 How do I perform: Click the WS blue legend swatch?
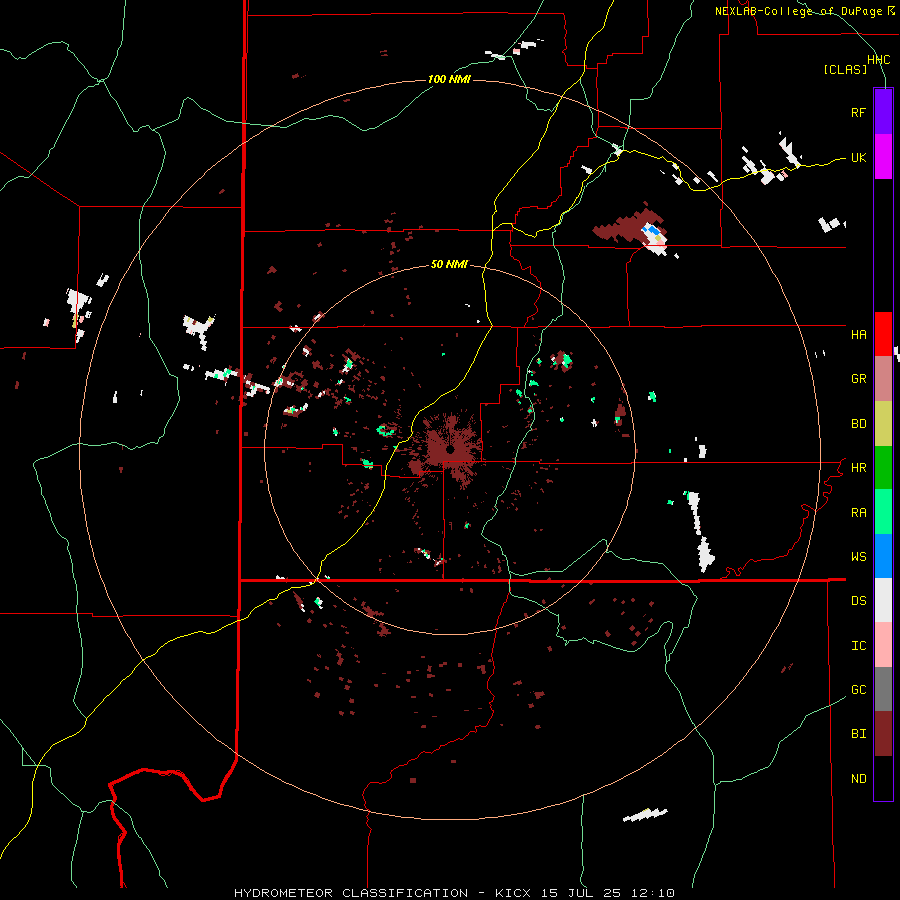tap(883, 556)
